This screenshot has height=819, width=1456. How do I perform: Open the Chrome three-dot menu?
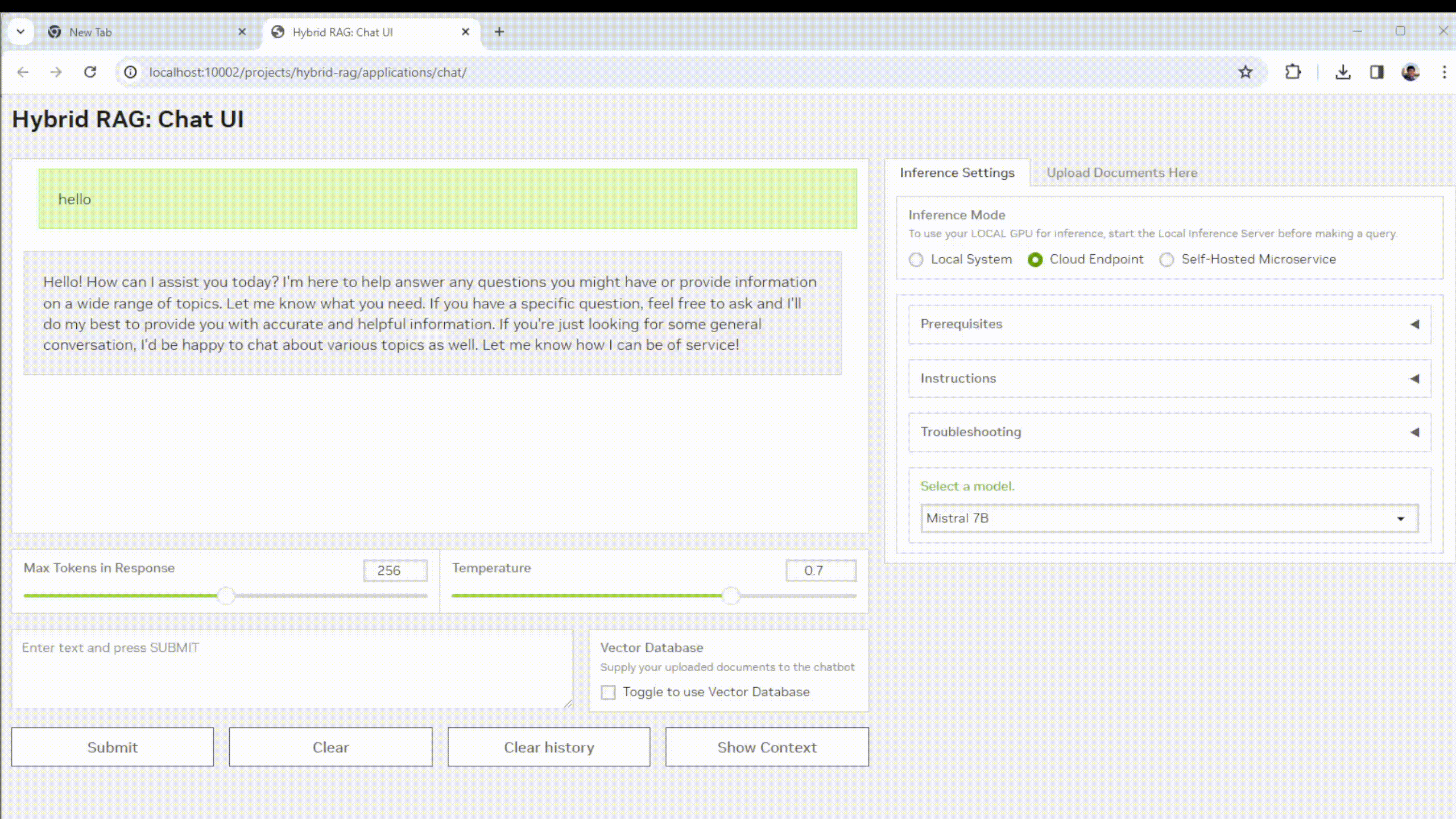(1444, 72)
